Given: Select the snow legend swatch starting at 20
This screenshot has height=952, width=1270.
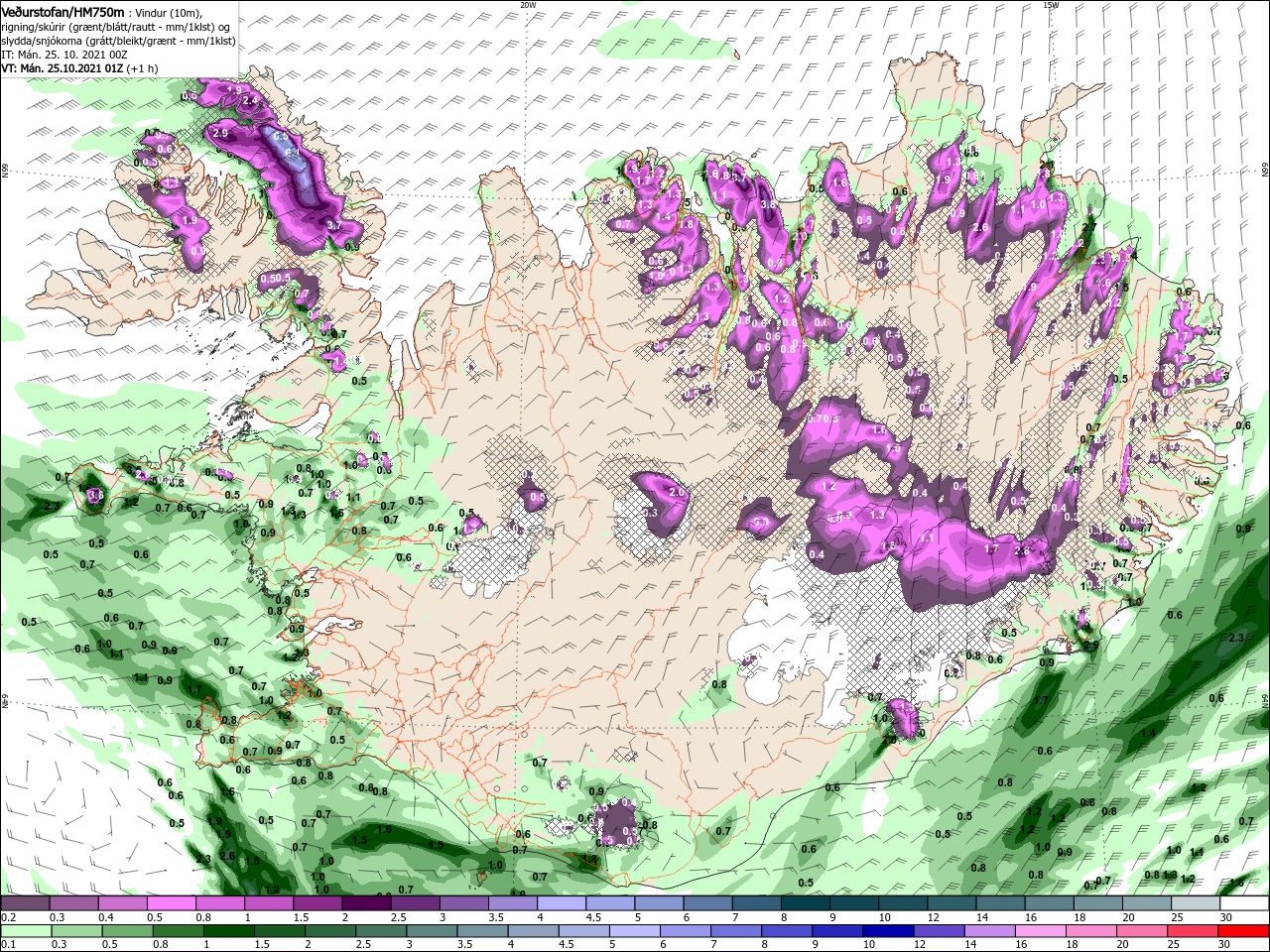Looking at the screenshot, I should pyautogui.click(x=1147, y=903).
